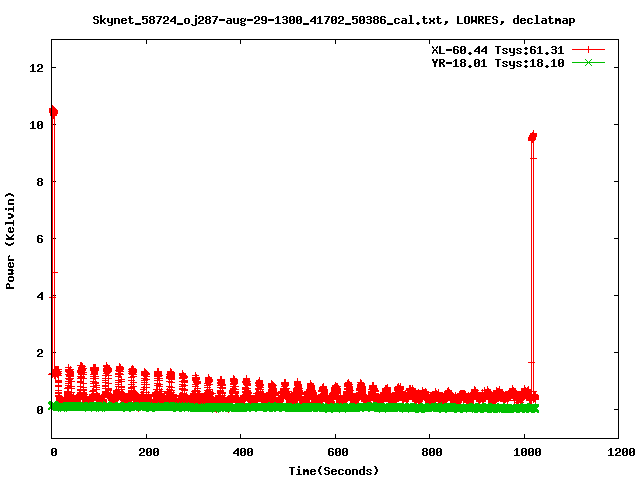
Task: Click the 'XL-60.44 Tsys:61.31' legend label
Action: pos(498,50)
